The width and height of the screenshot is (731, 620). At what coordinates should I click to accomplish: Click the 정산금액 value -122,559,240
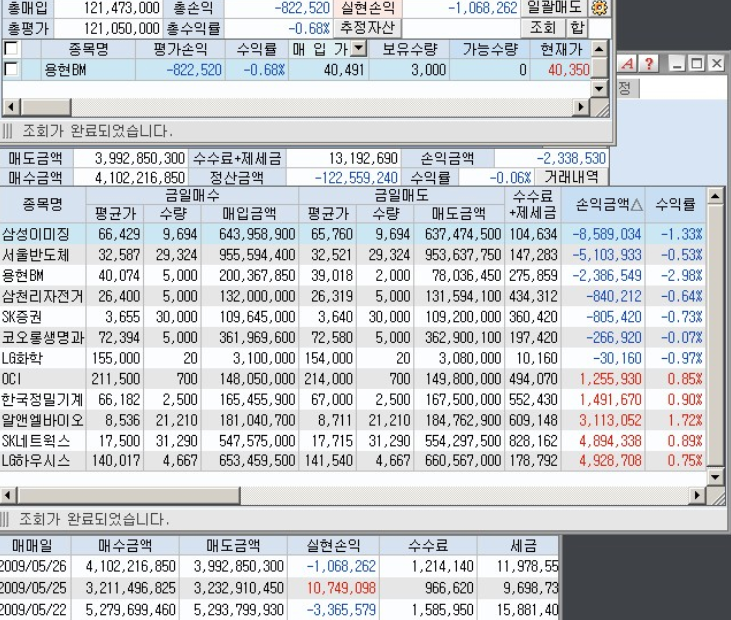click(x=356, y=177)
